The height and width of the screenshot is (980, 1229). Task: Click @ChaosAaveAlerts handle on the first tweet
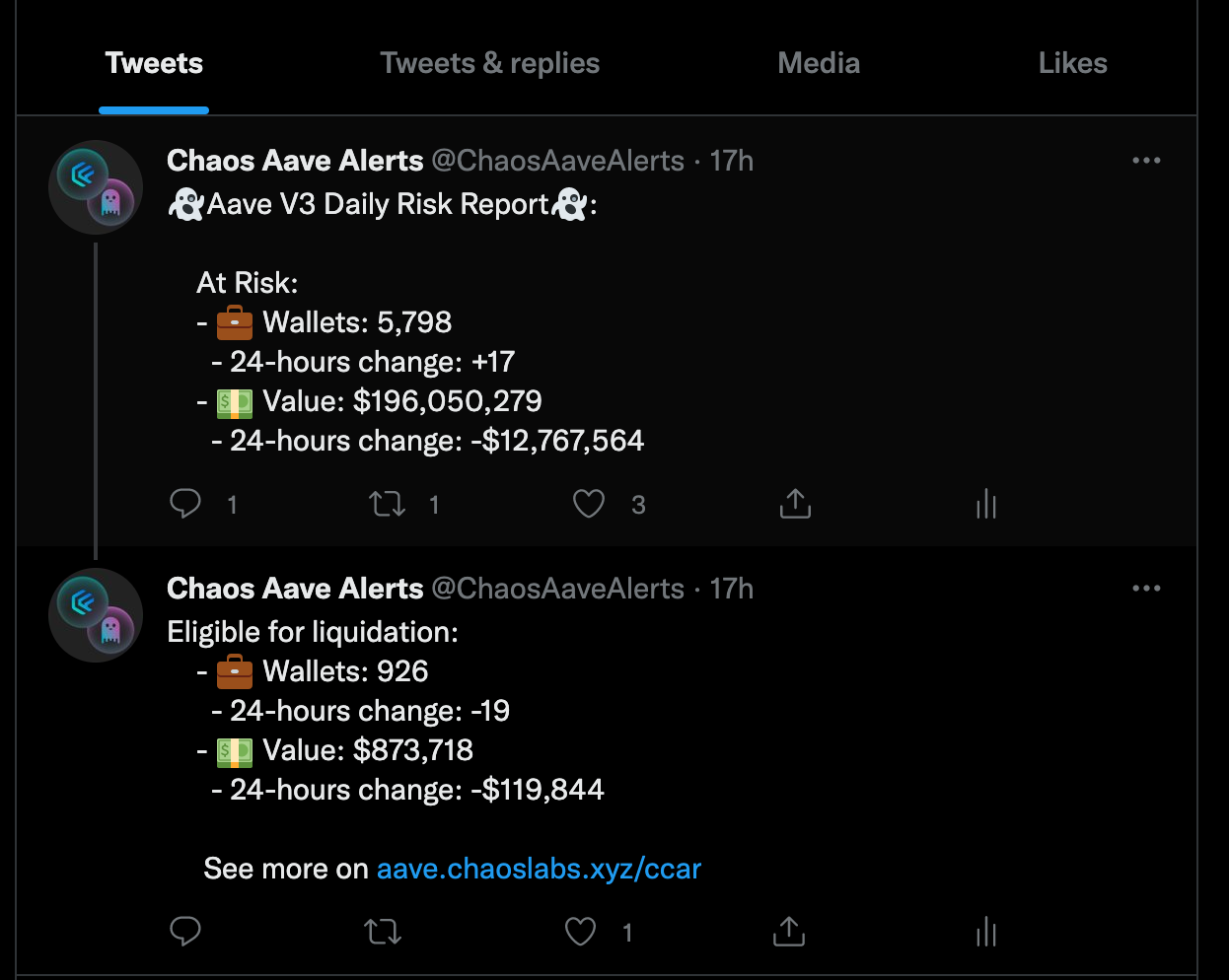558,161
